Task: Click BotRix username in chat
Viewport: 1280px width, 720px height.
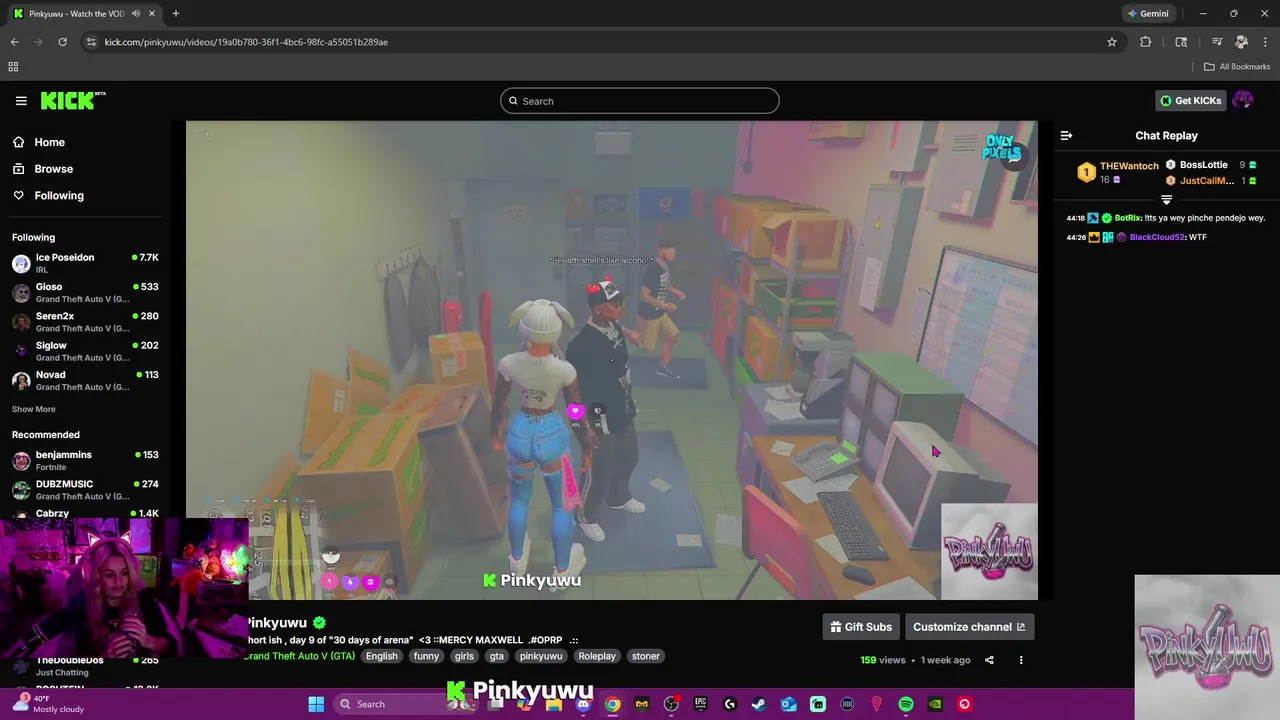Action: point(1127,218)
